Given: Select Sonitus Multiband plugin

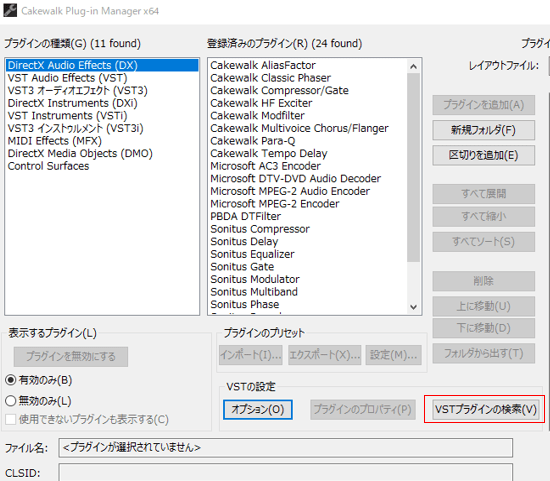Looking at the screenshot, I should point(308,293).
